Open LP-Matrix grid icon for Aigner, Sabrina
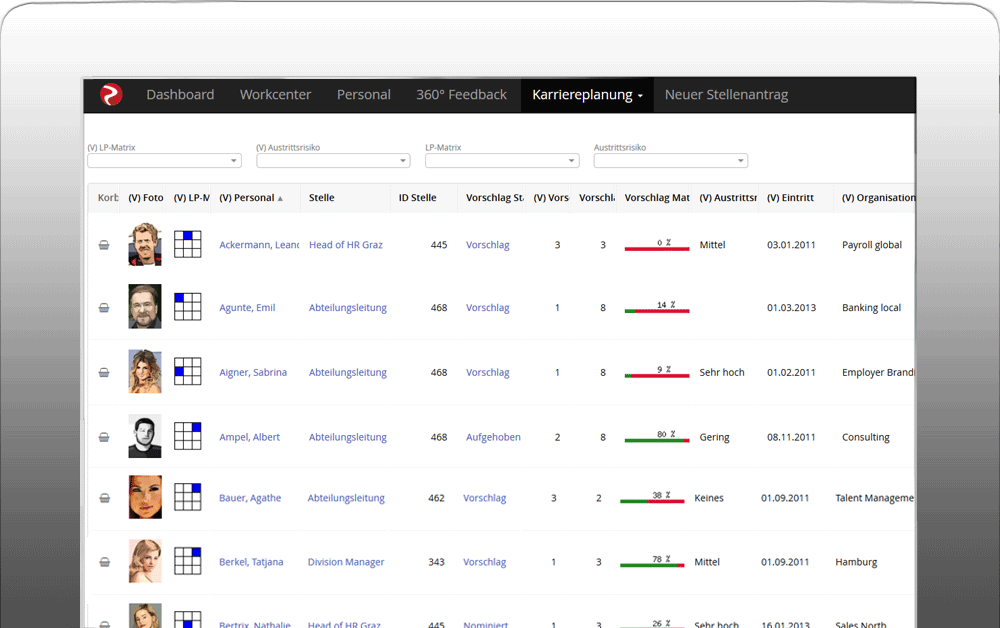1000x628 pixels. (x=188, y=371)
